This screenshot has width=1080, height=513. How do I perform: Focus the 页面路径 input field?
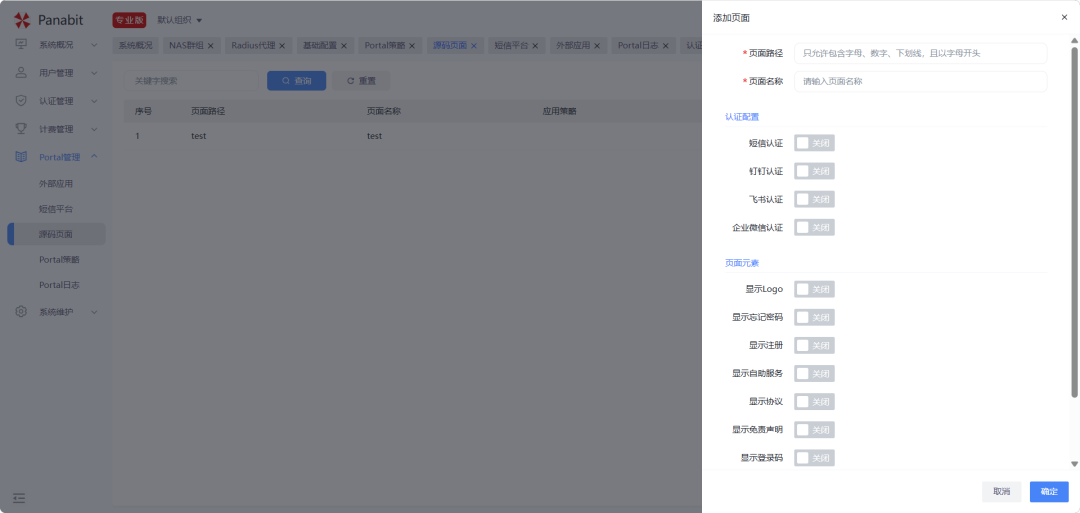point(920,53)
